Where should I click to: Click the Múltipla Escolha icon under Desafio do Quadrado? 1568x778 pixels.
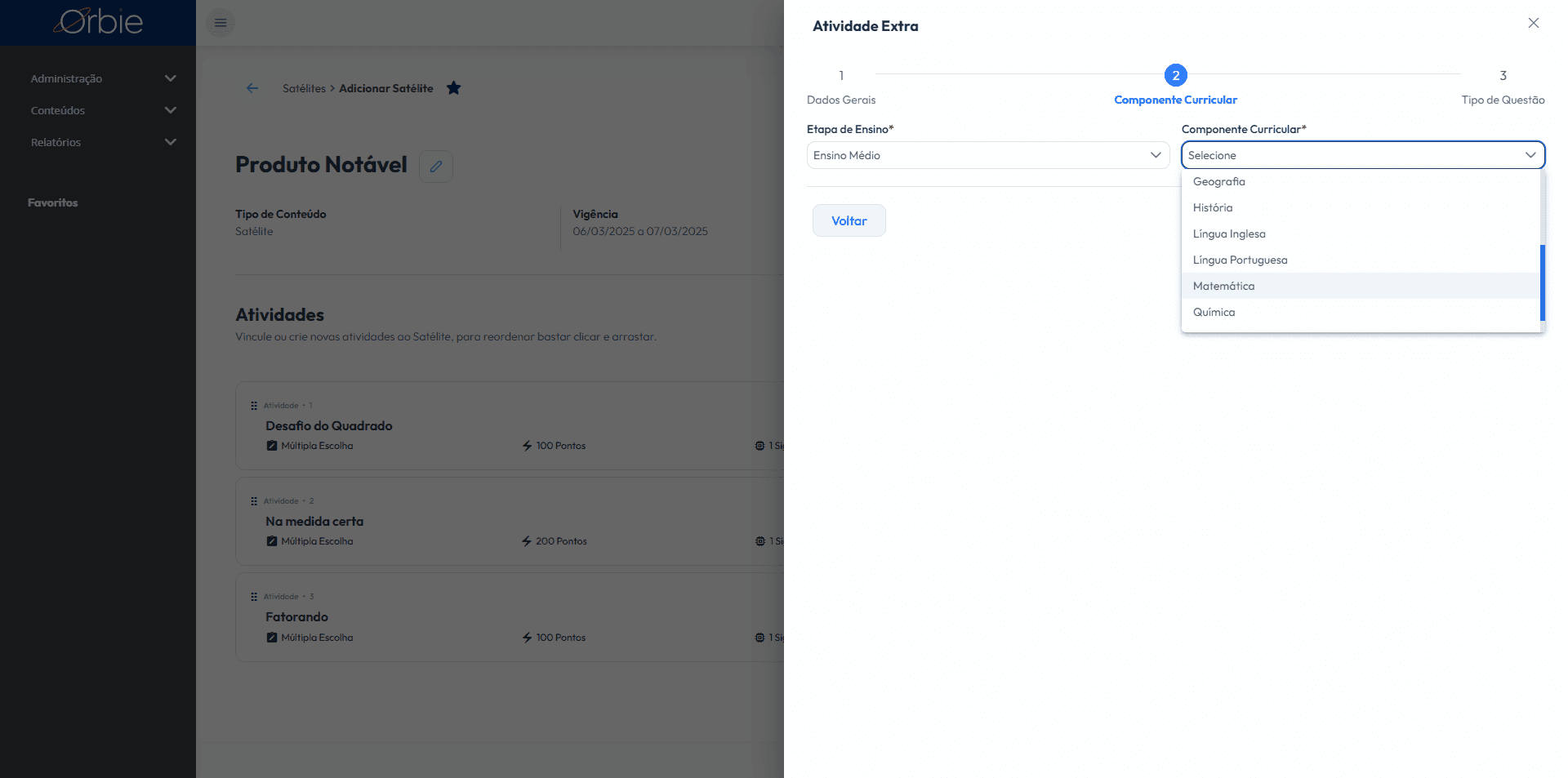[x=272, y=446]
